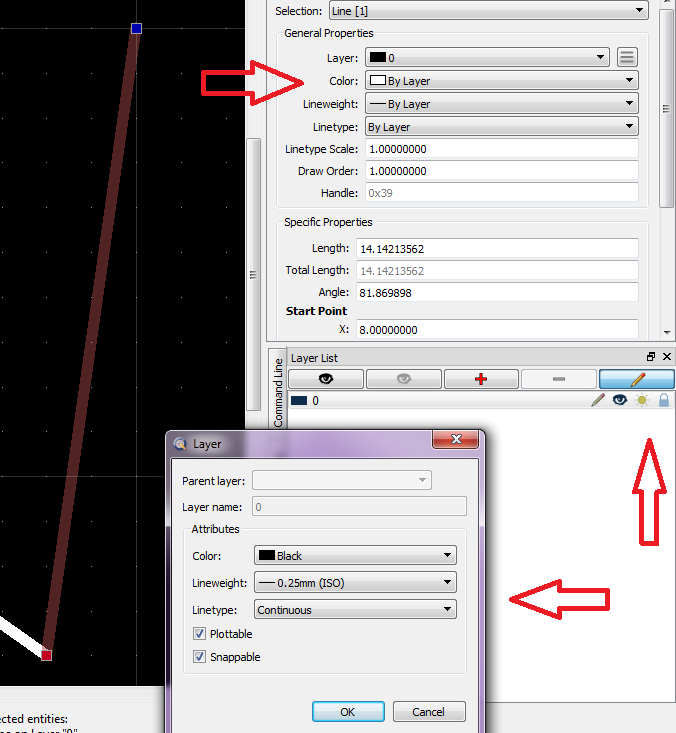The width and height of the screenshot is (676, 733).
Task: Click the layer 0 color swatch in list
Action: [299, 400]
